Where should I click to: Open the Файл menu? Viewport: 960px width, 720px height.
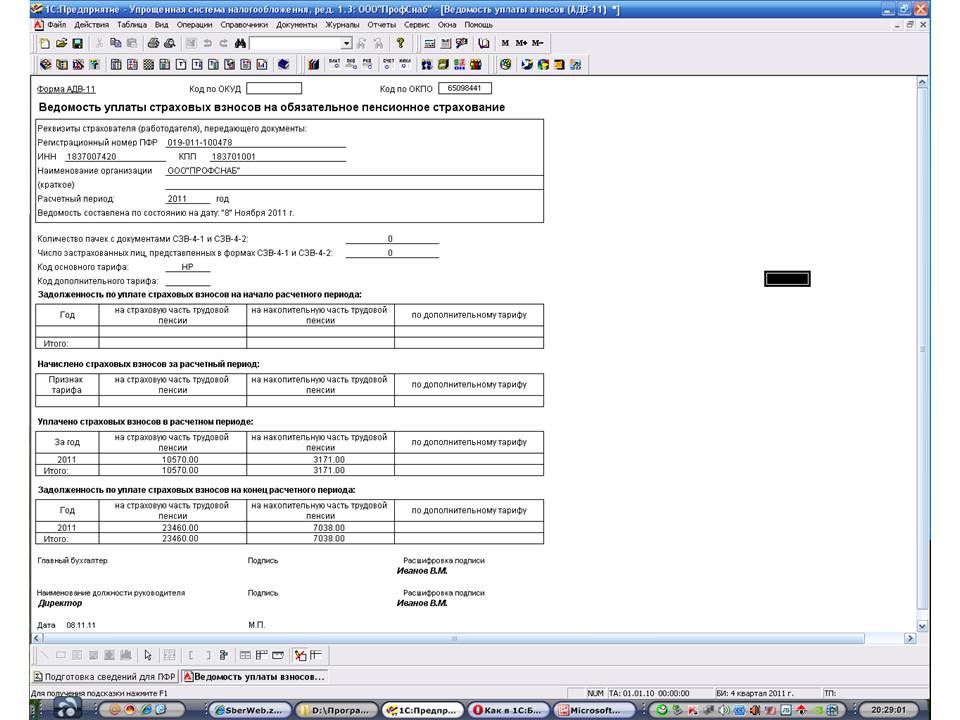pyautogui.click(x=56, y=25)
